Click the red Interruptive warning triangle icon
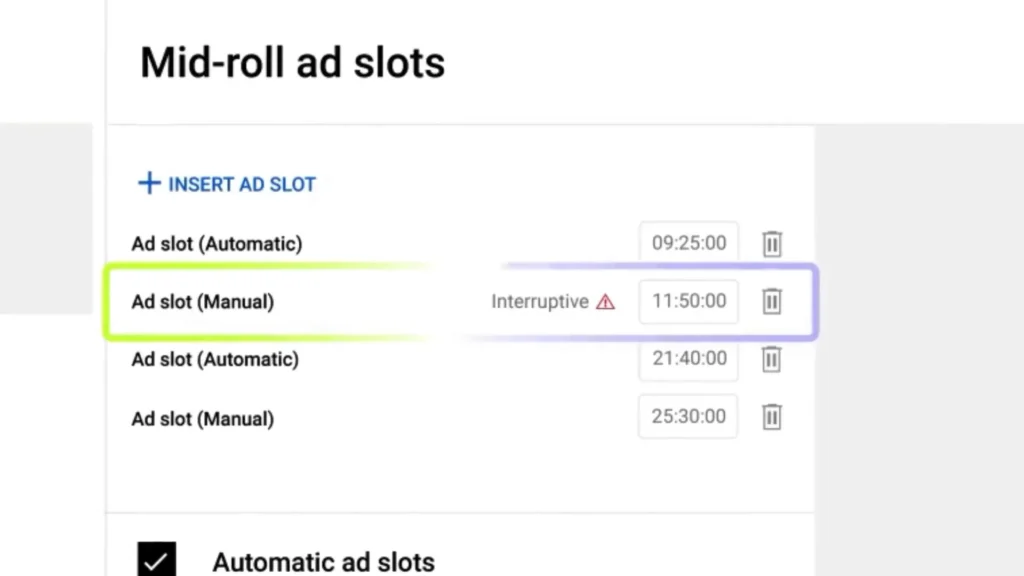This screenshot has height=576, width=1024. (605, 302)
